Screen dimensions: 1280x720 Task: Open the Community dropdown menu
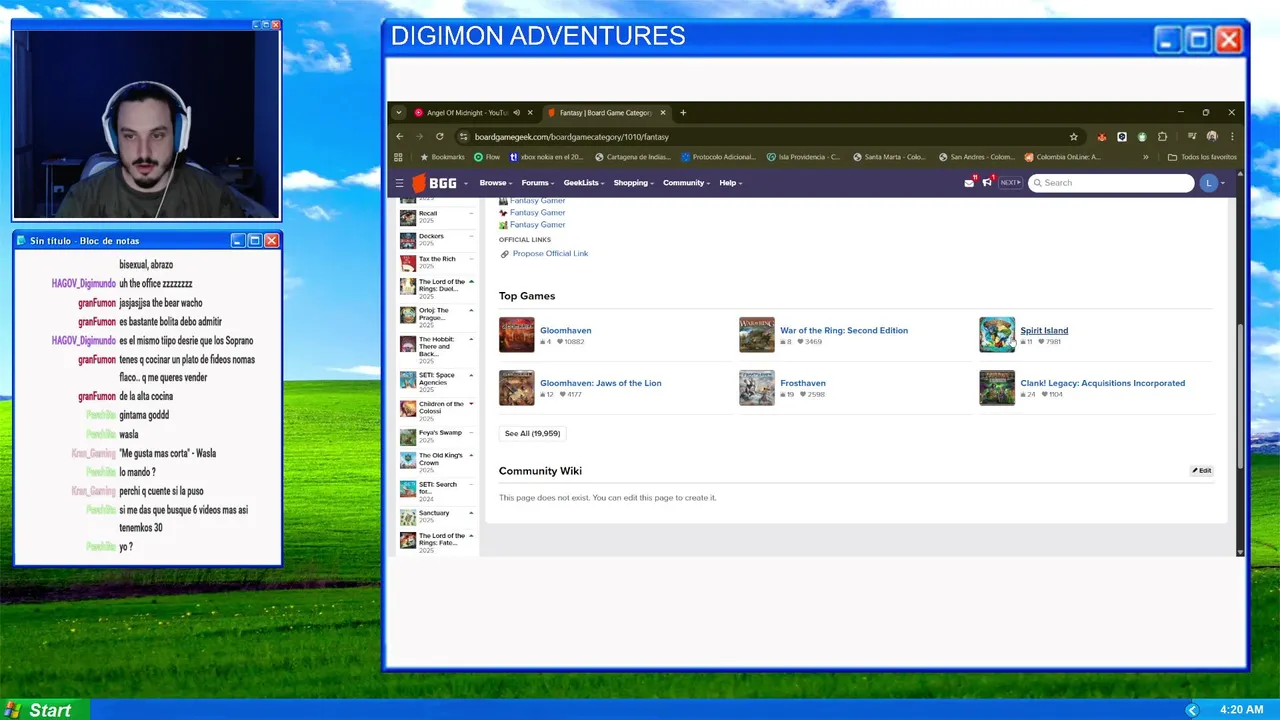click(x=687, y=183)
